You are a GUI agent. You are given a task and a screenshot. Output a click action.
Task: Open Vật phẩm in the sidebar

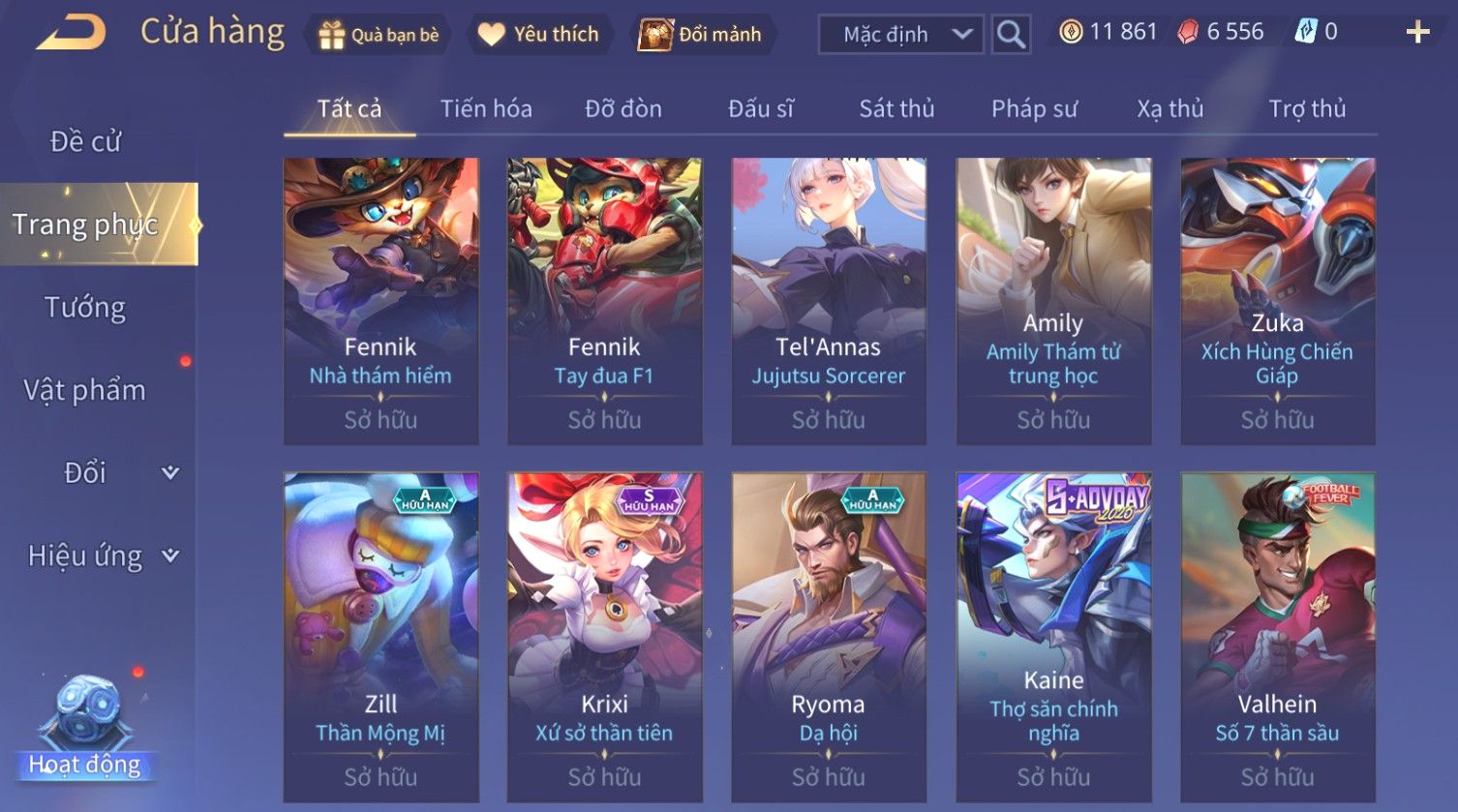click(85, 390)
